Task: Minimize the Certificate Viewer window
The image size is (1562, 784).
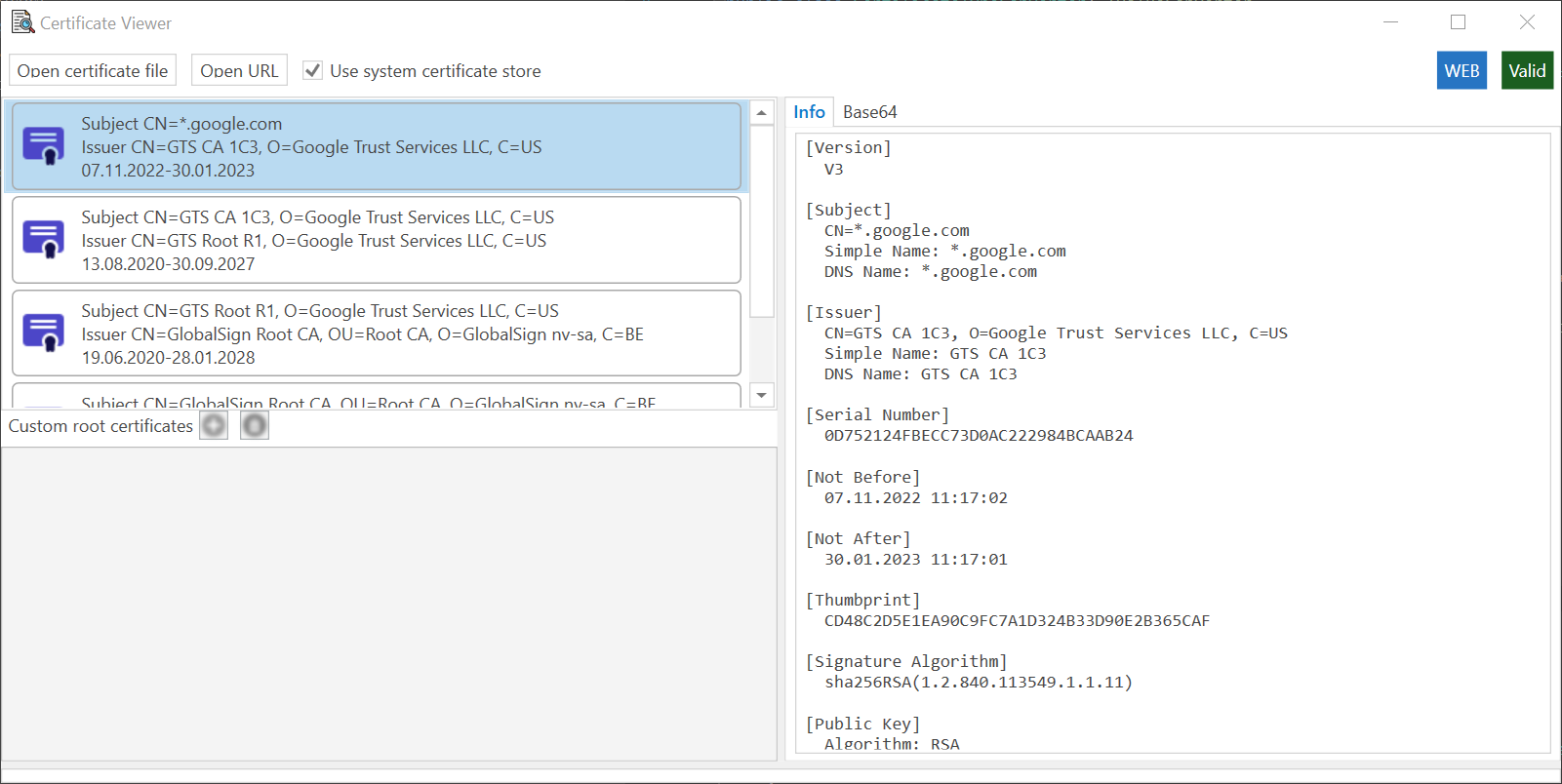Action: click(x=1391, y=21)
